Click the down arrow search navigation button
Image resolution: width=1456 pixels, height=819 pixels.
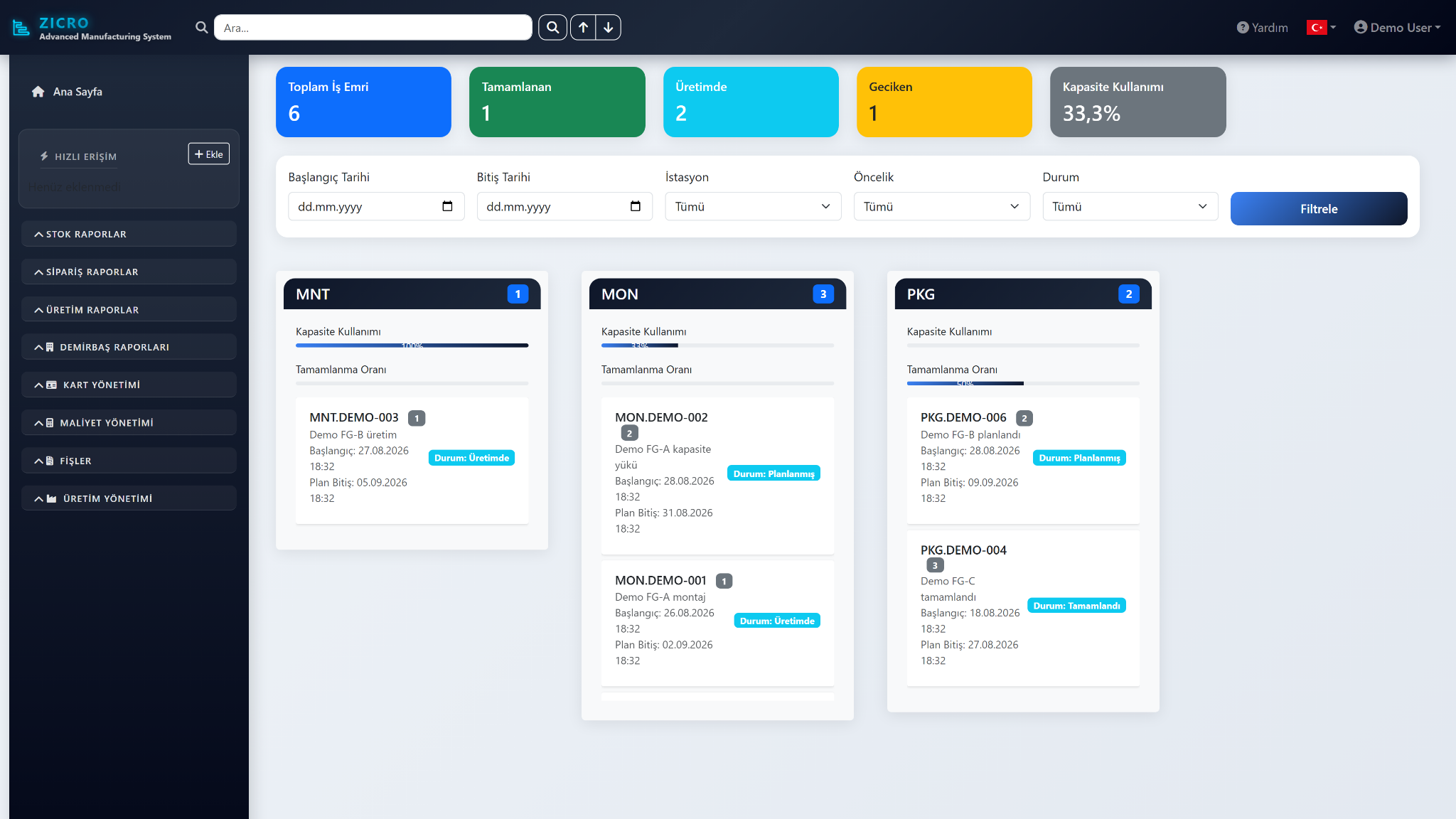608,28
